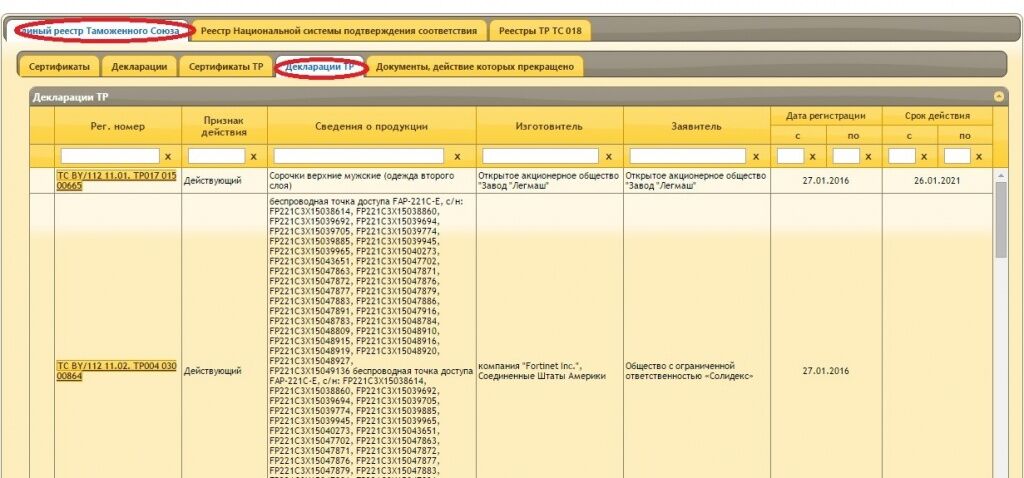Select the expiry date 26.01.2021 cell

[x=937, y=181]
